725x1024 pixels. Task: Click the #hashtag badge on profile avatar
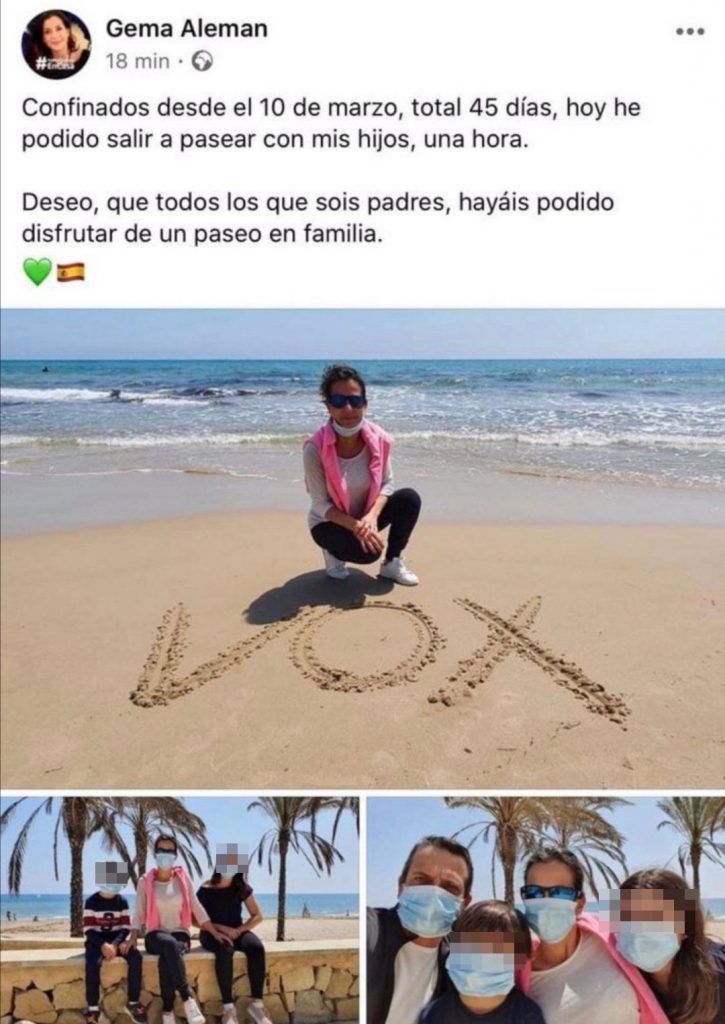pyautogui.click(x=56, y=63)
